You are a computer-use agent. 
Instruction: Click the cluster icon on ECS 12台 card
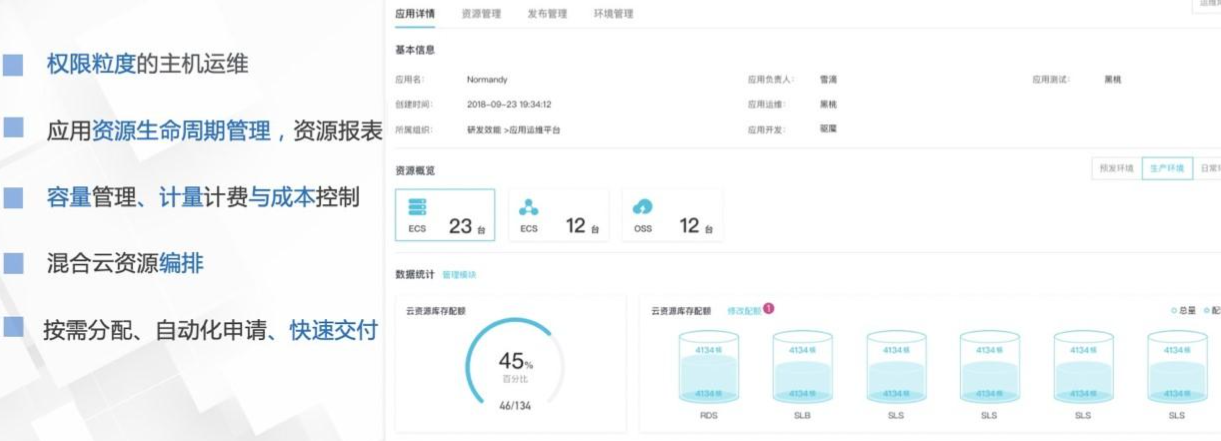529,207
